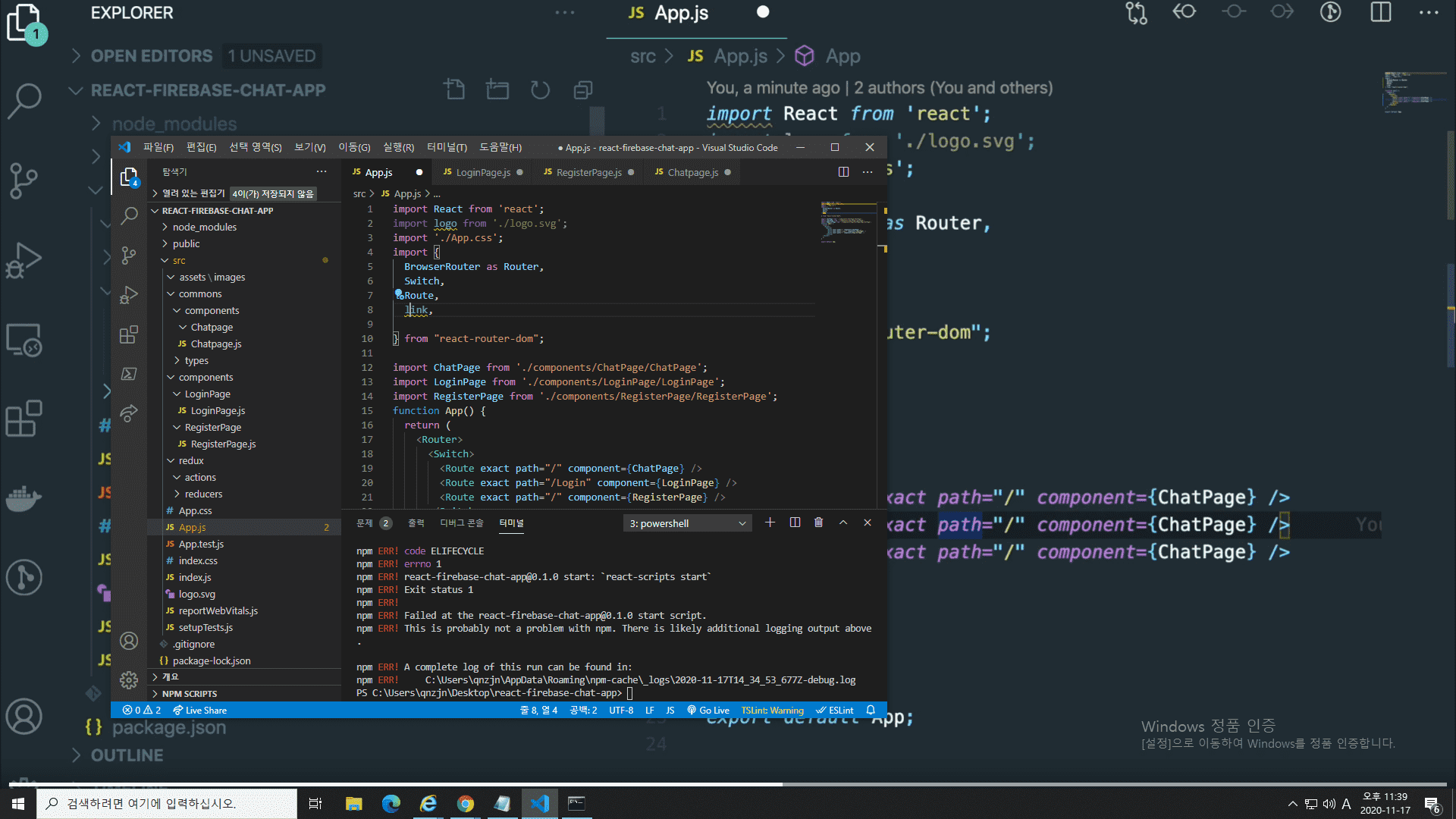Add a new terminal with plus icon
1456x819 pixels.
(x=770, y=522)
